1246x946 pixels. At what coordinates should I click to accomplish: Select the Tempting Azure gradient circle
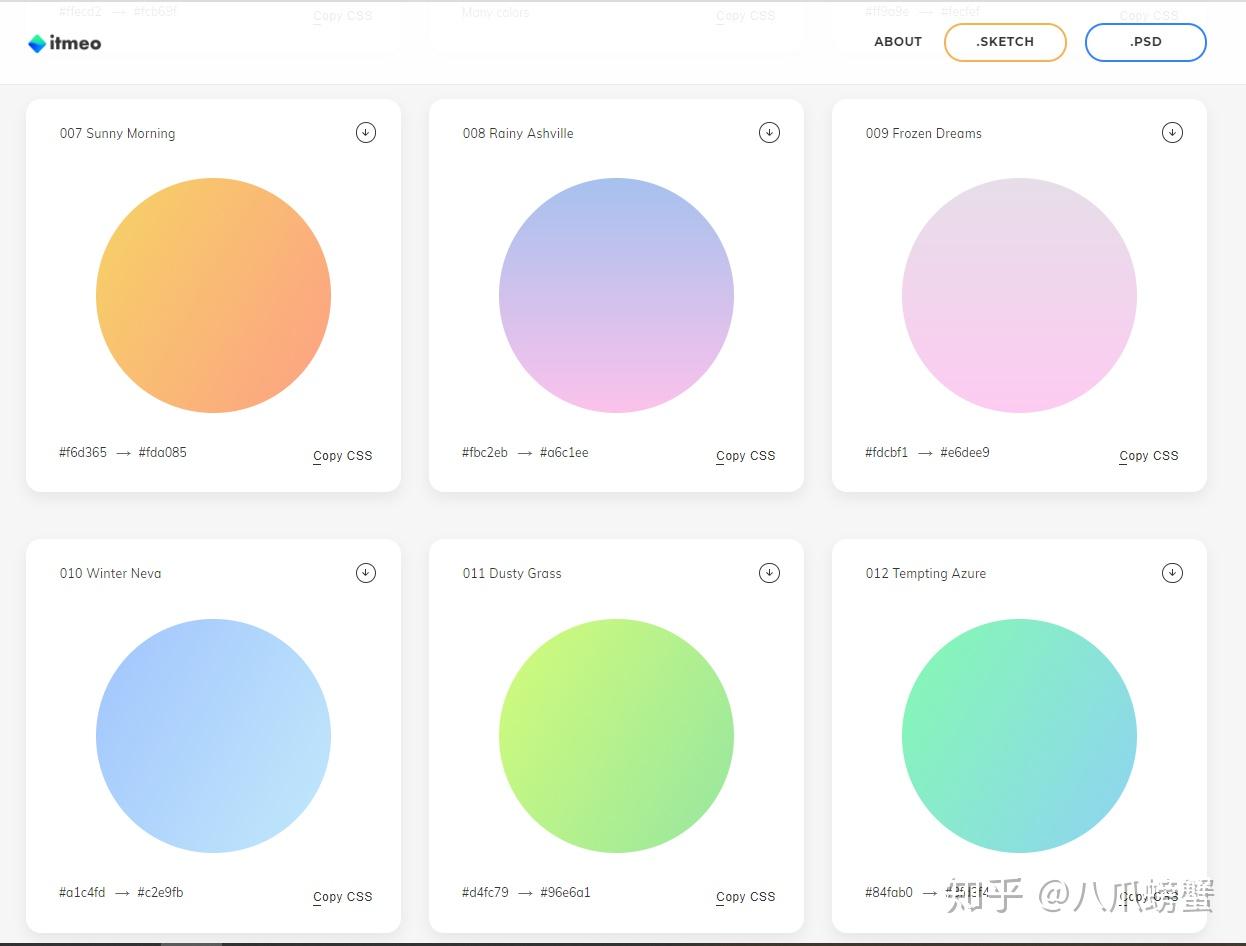coord(1019,736)
